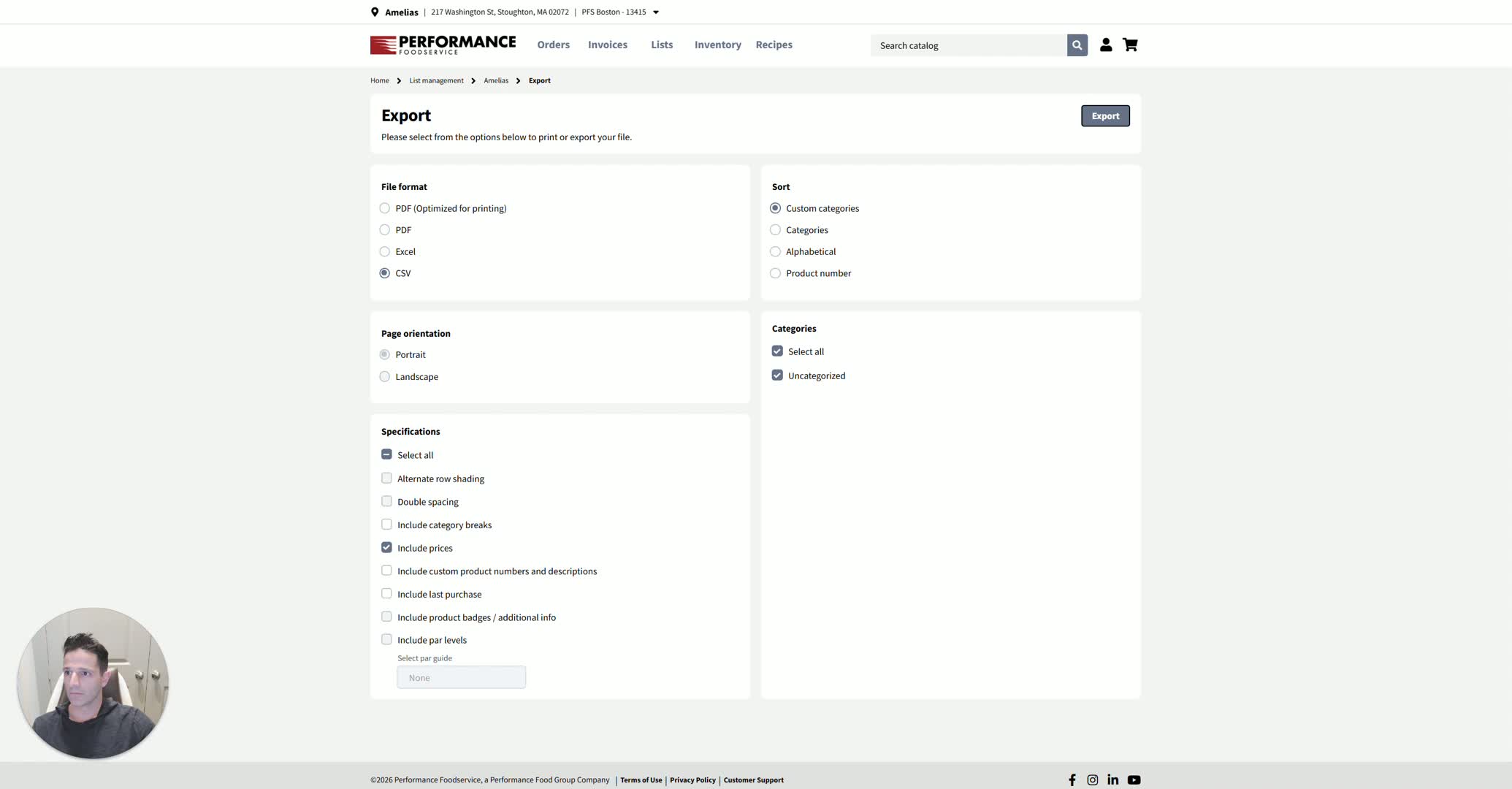Open the user account icon

tap(1106, 45)
